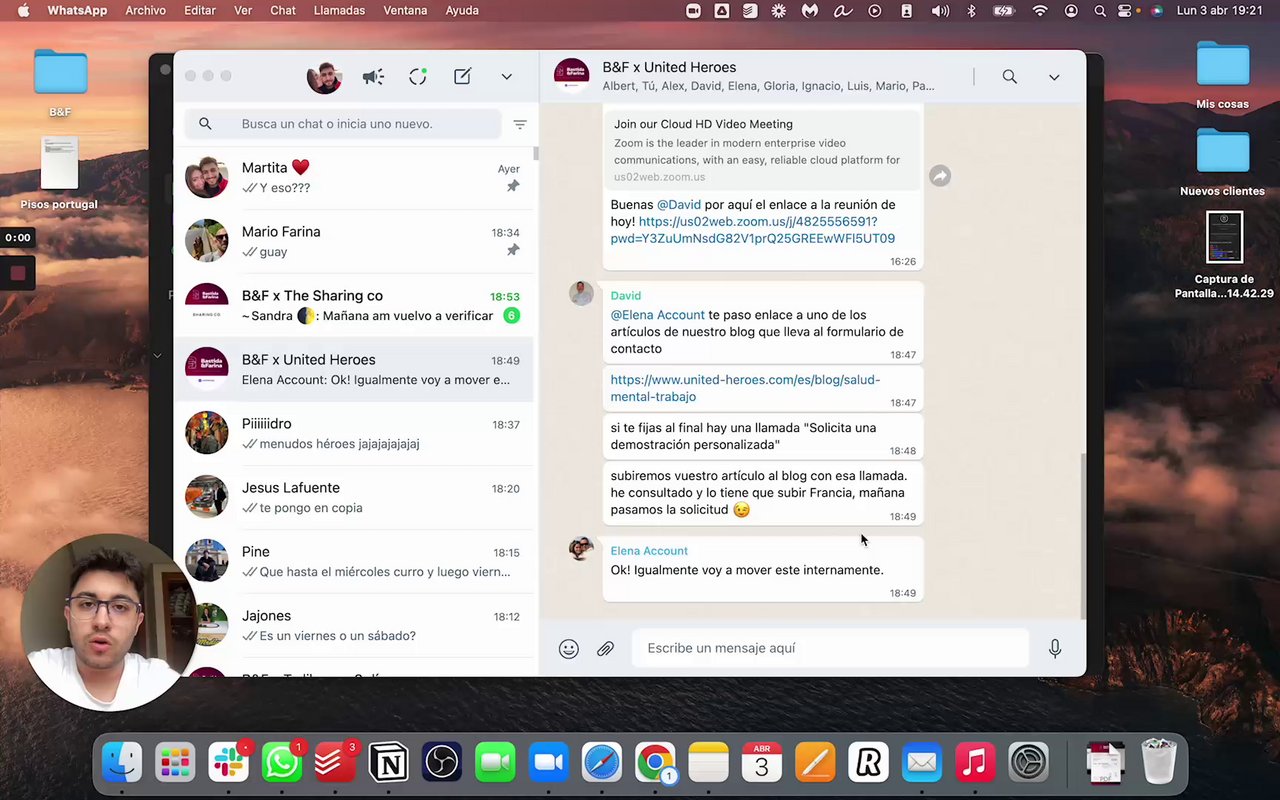Click Elena Account sender name in the message
1280x800 pixels.
pos(649,551)
